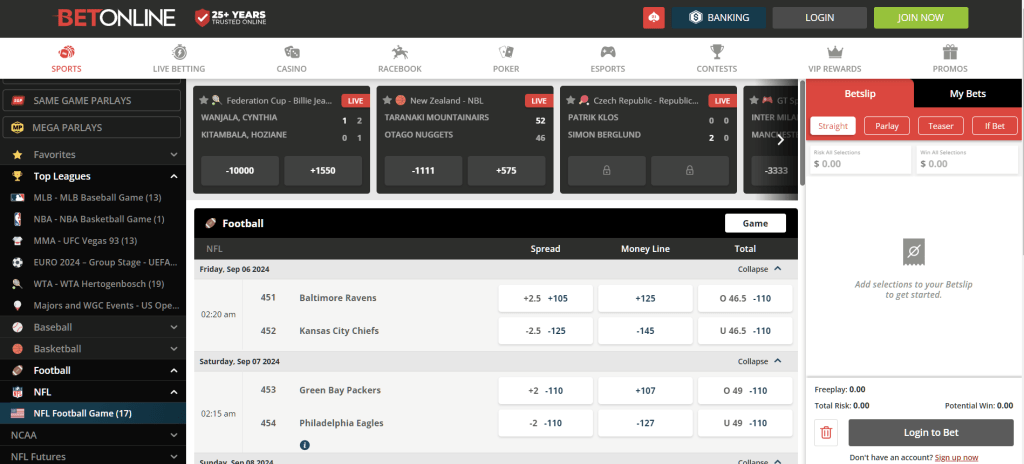Open the Poker cards icon
Viewport: 1024px width, 464px height.
coord(506,52)
